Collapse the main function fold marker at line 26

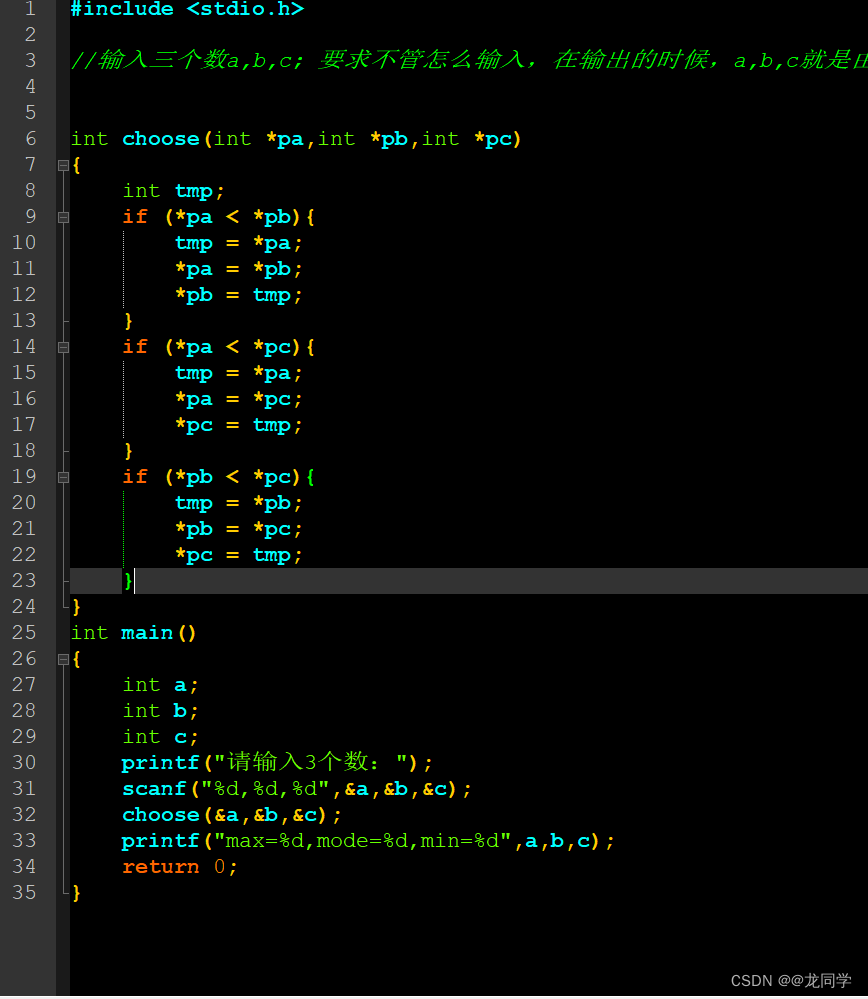pyautogui.click(x=63, y=660)
